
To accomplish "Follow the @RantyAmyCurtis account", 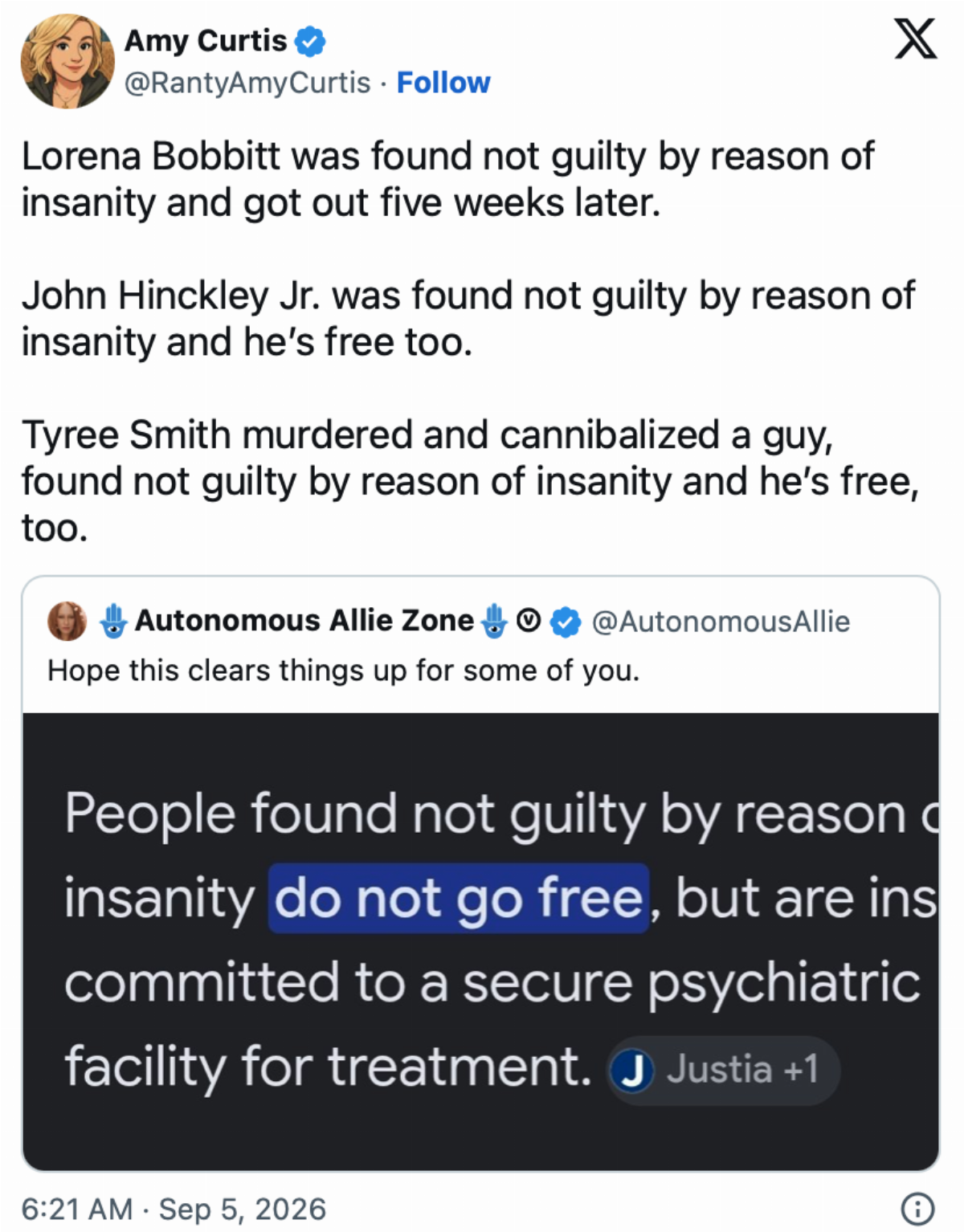I will [x=443, y=83].
